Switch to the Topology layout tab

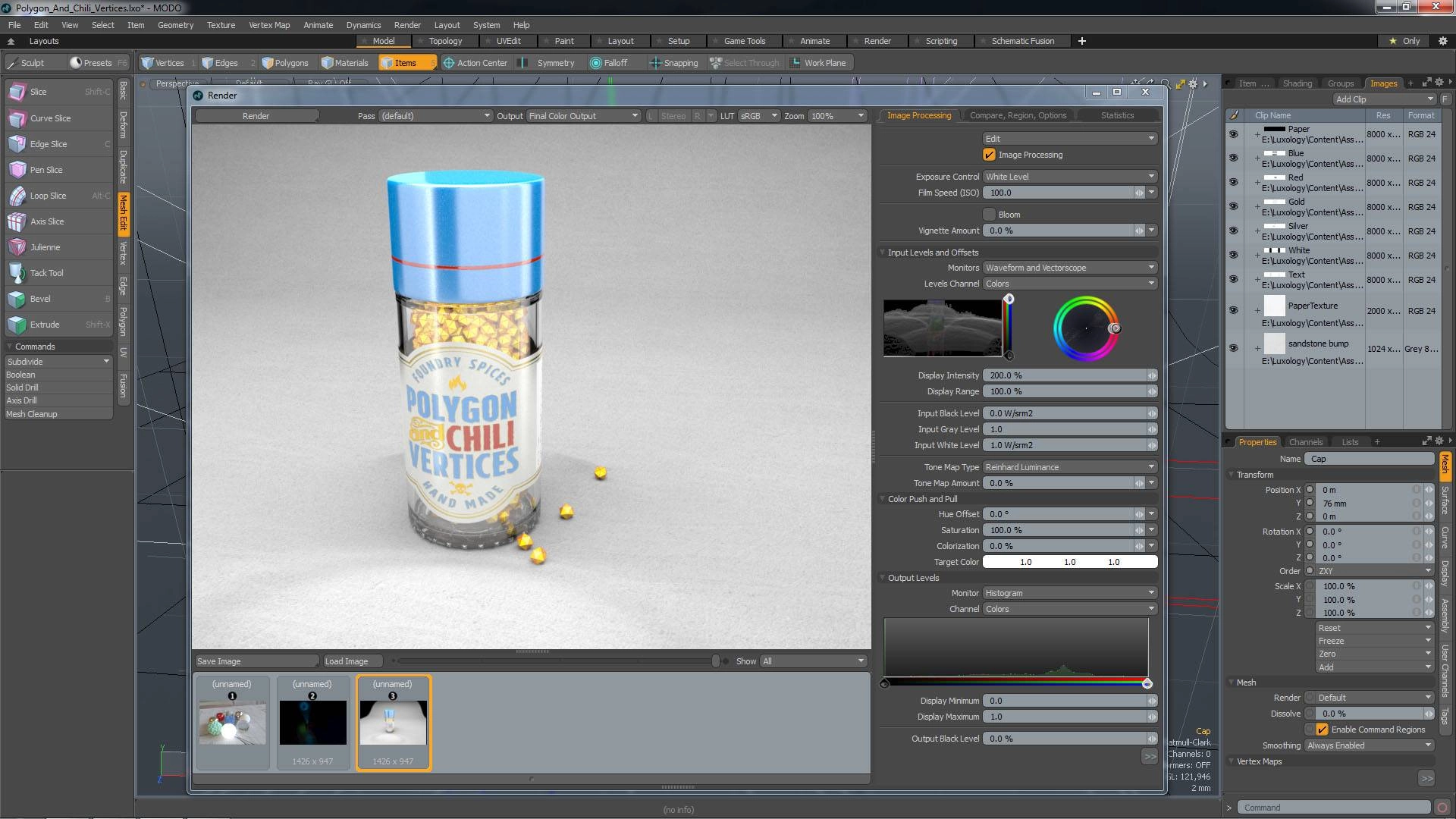pos(445,41)
